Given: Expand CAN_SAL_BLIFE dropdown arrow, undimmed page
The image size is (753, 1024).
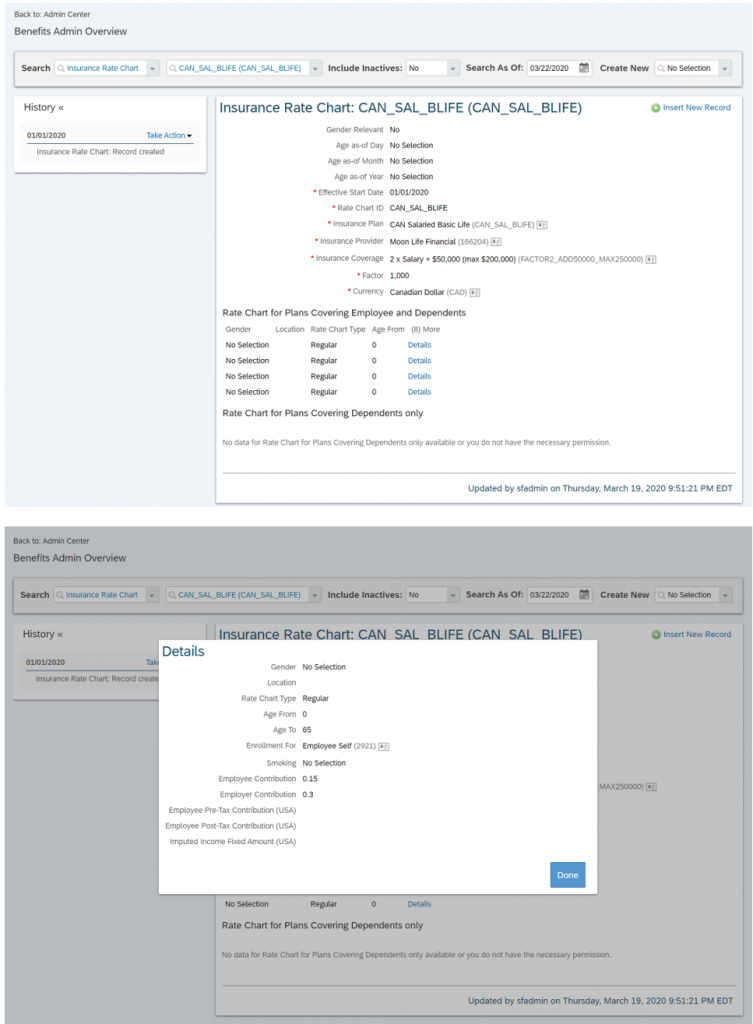Looking at the screenshot, I should point(315,68).
